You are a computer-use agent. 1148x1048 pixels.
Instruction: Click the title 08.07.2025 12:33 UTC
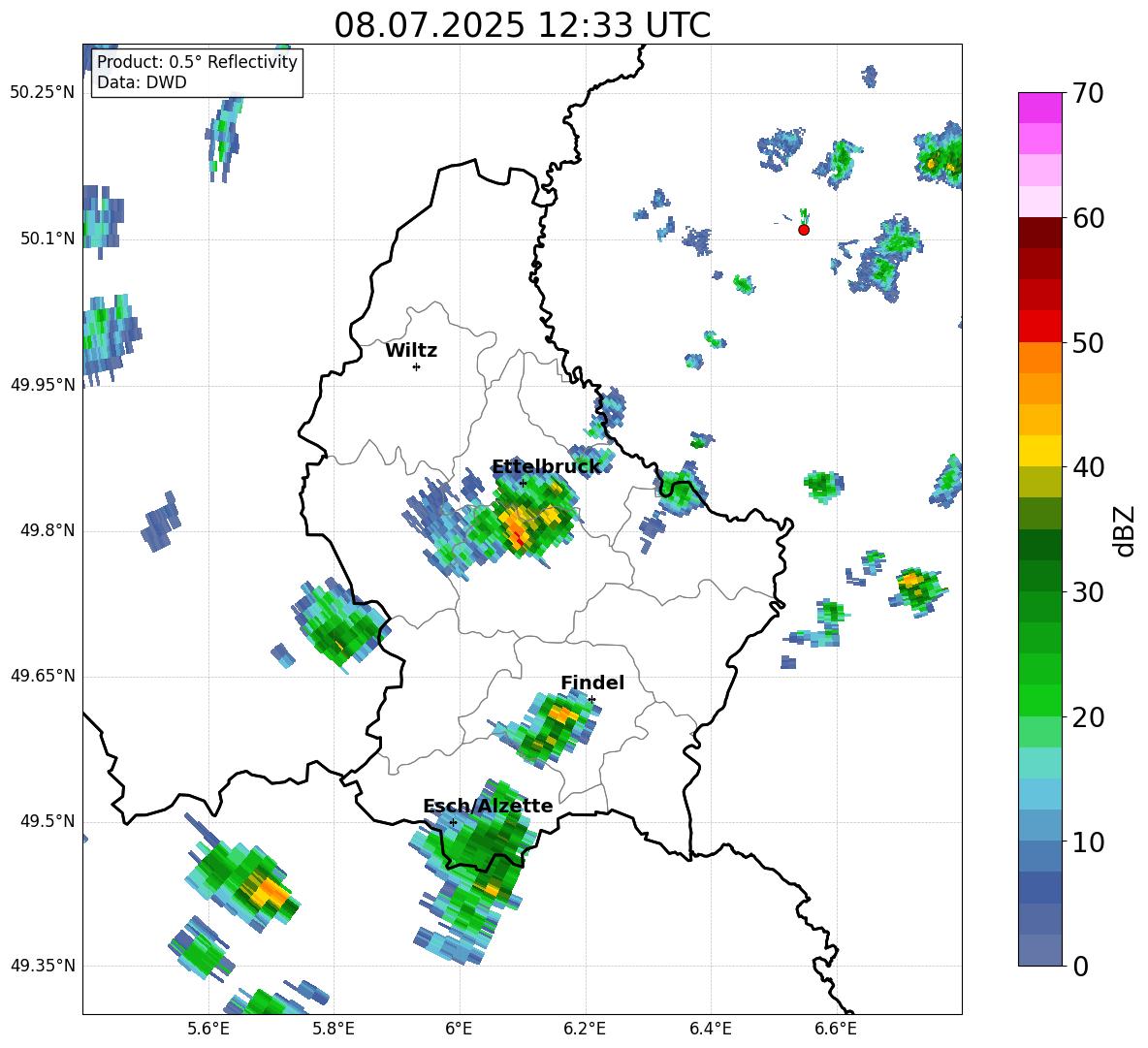coord(522,25)
